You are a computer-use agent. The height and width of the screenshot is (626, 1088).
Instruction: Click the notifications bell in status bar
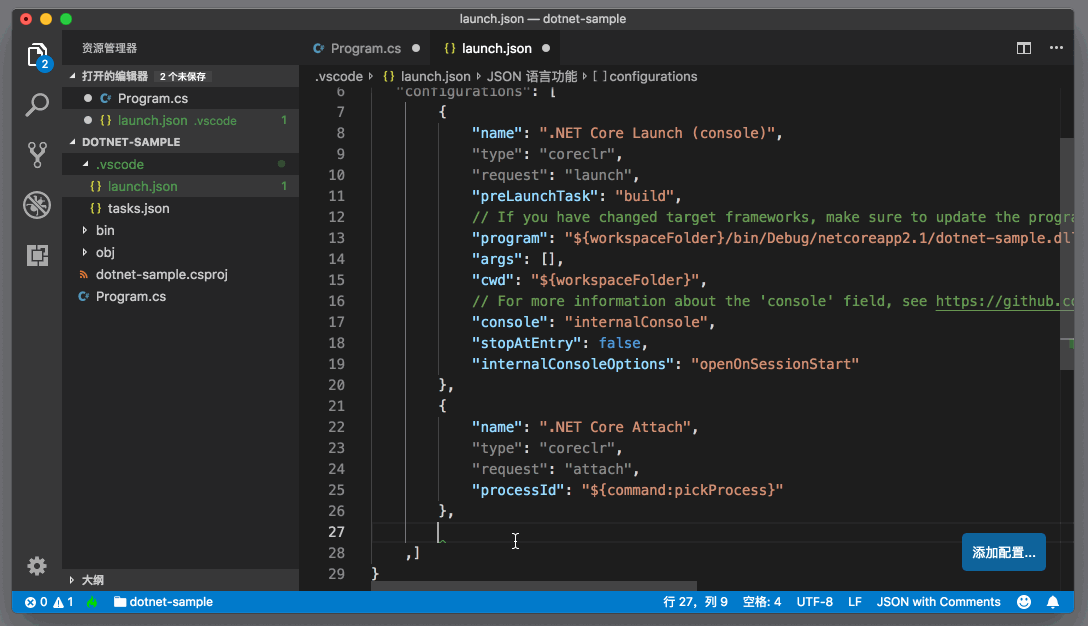(1053, 602)
